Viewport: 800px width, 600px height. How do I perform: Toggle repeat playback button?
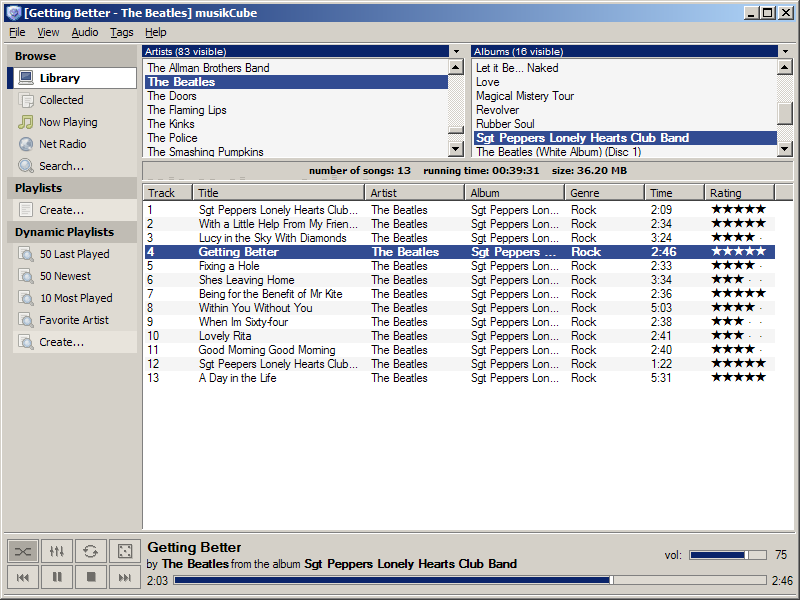point(91,551)
